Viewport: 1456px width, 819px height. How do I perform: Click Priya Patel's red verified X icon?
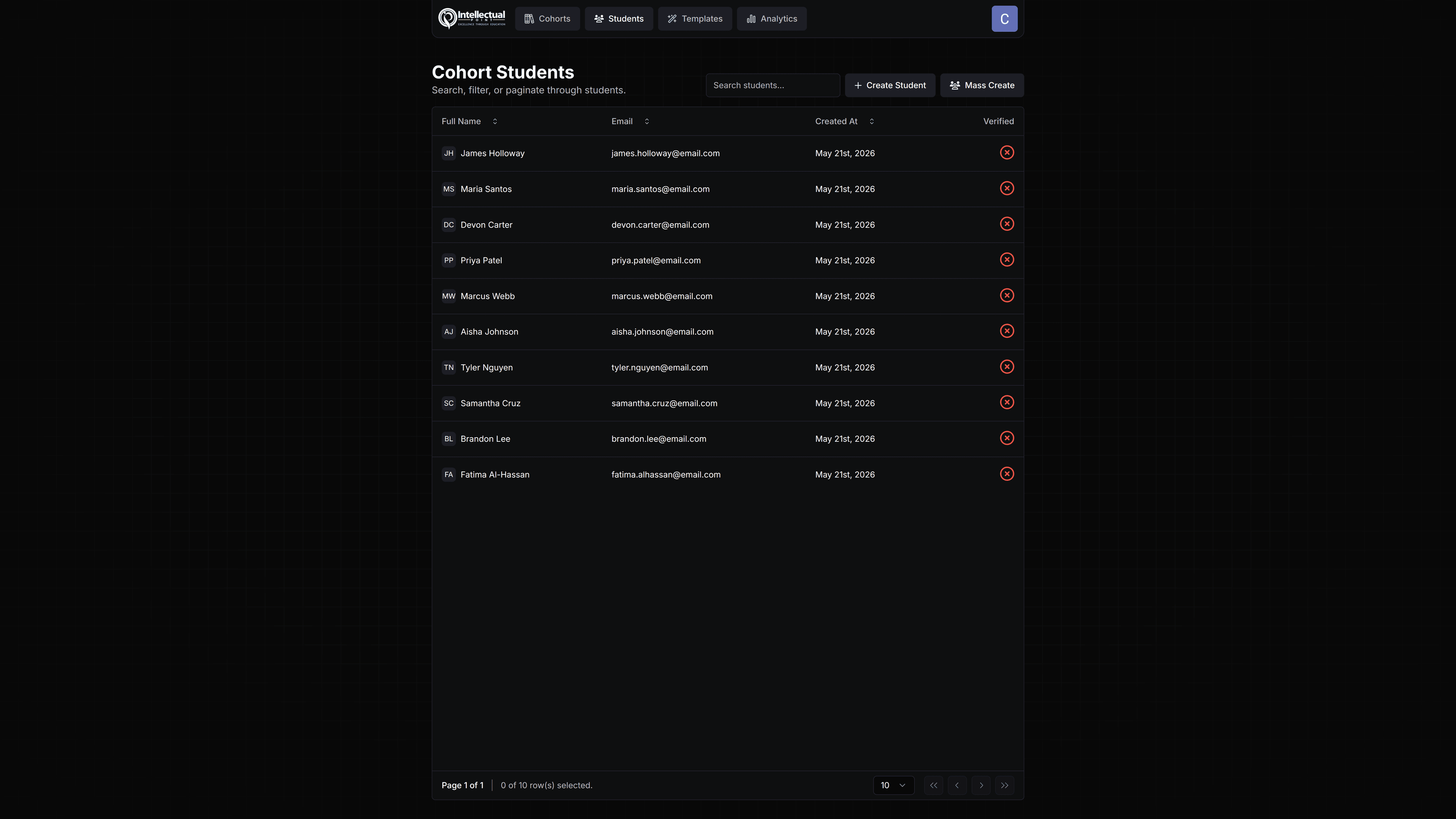point(1007,260)
